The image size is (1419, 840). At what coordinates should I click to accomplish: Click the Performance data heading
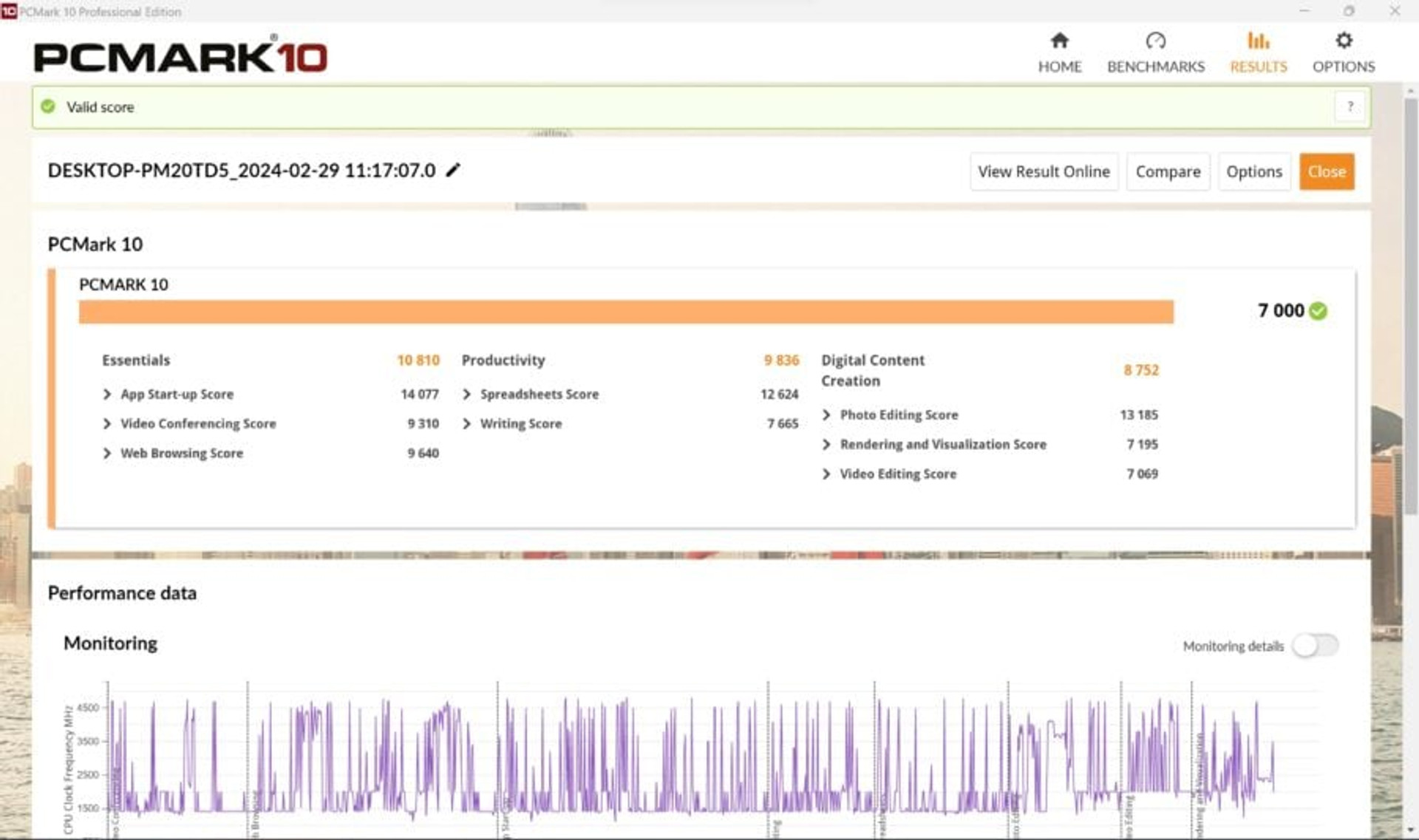tap(122, 593)
